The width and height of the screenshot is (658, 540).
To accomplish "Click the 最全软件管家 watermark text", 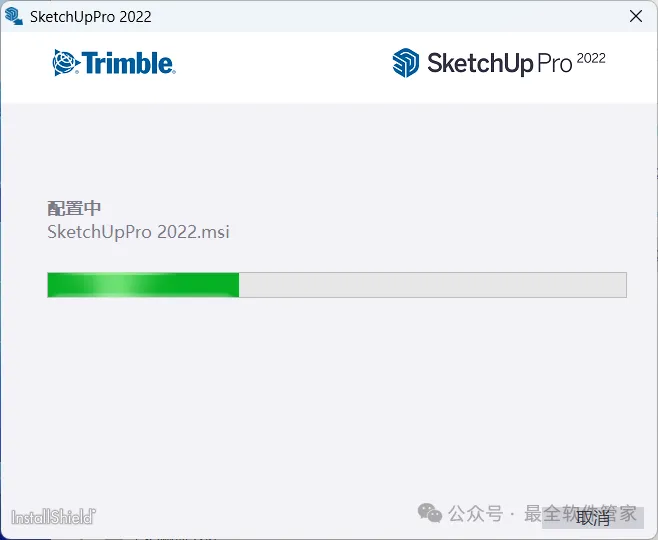I will tap(580, 513).
